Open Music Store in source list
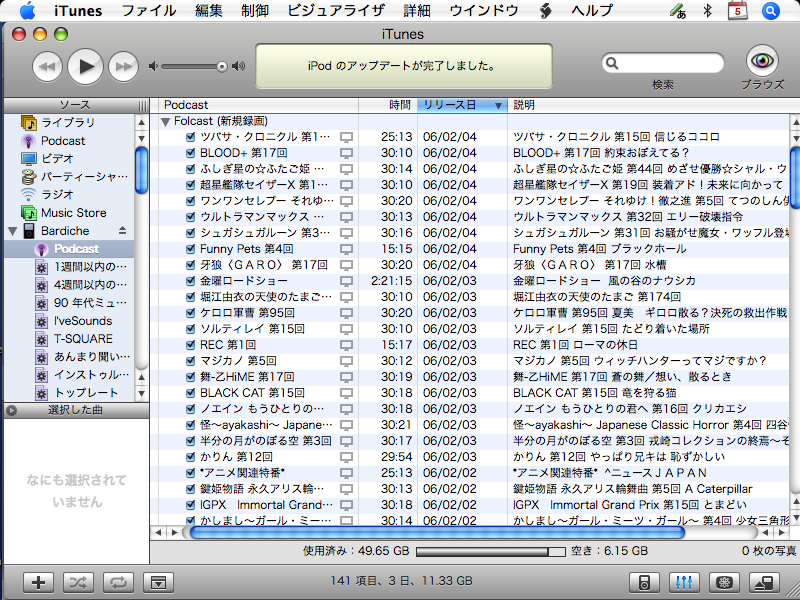This screenshot has height=600, width=800. (73, 212)
